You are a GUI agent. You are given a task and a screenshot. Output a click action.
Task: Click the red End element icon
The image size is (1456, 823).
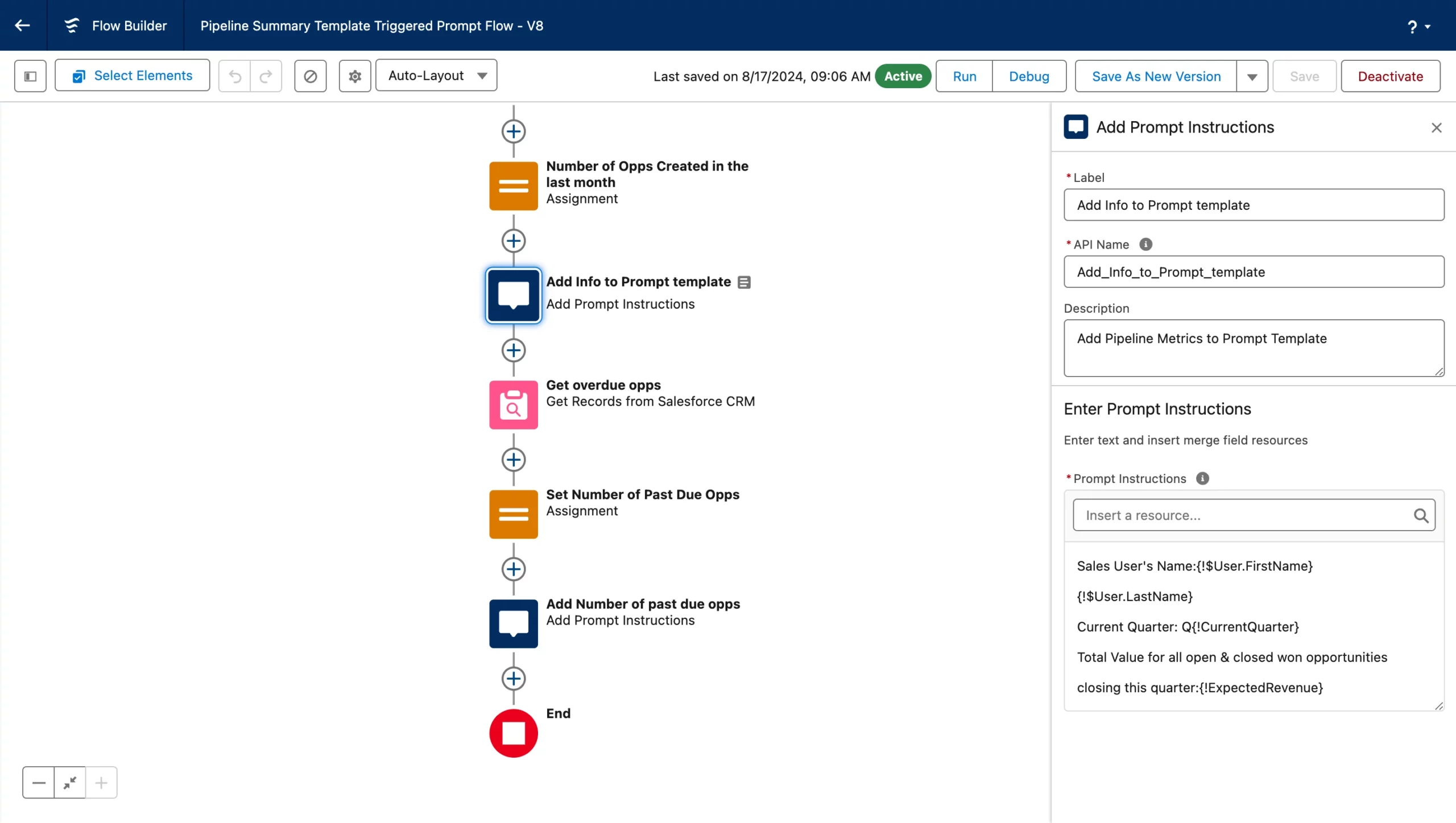(513, 733)
